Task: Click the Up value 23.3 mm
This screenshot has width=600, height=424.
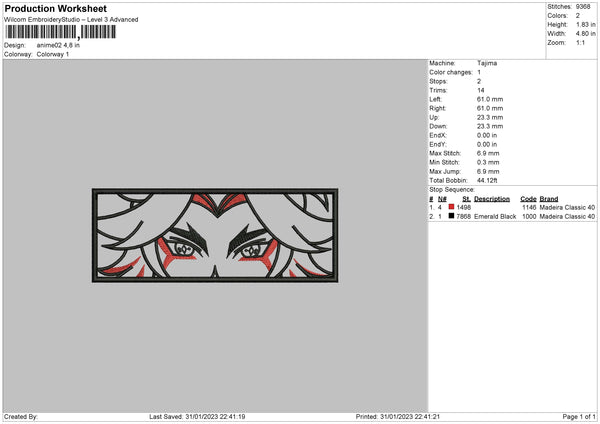Action: pyautogui.click(x=490, y=117)
